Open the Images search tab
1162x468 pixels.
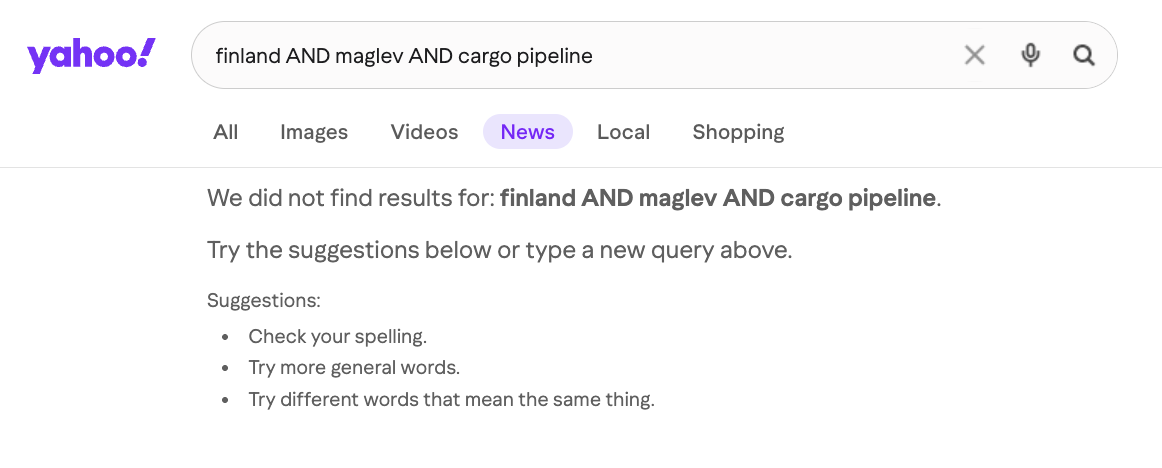[x=314, y=132]
